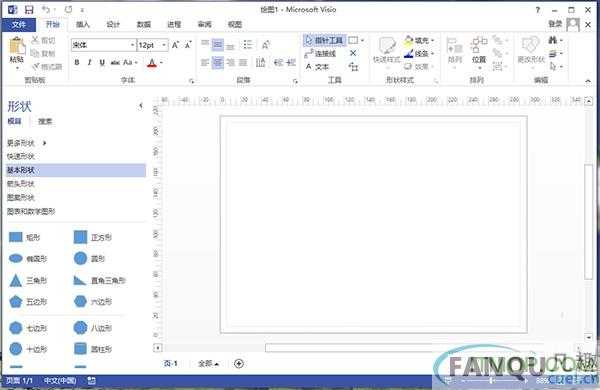
Task: Open rectangle tool dropdown arrow
Action: (x=362, y=40)
